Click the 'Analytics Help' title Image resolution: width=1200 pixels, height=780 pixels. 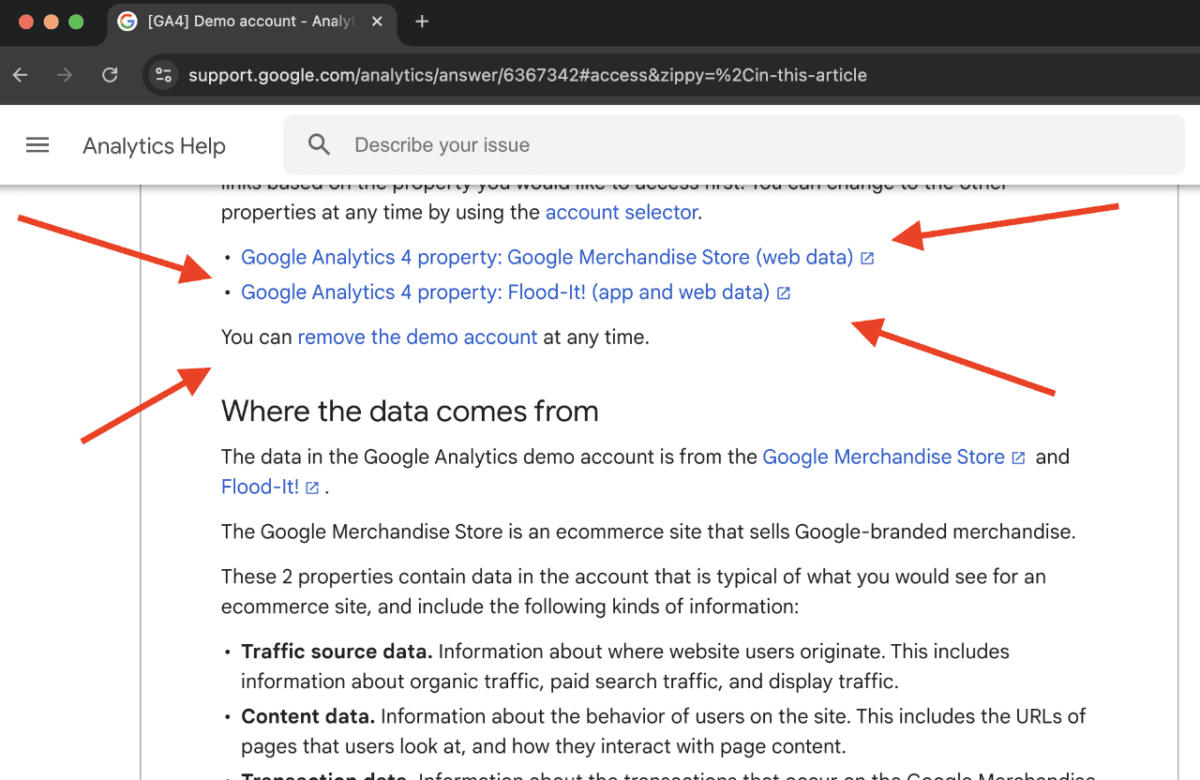pos(154,146)
